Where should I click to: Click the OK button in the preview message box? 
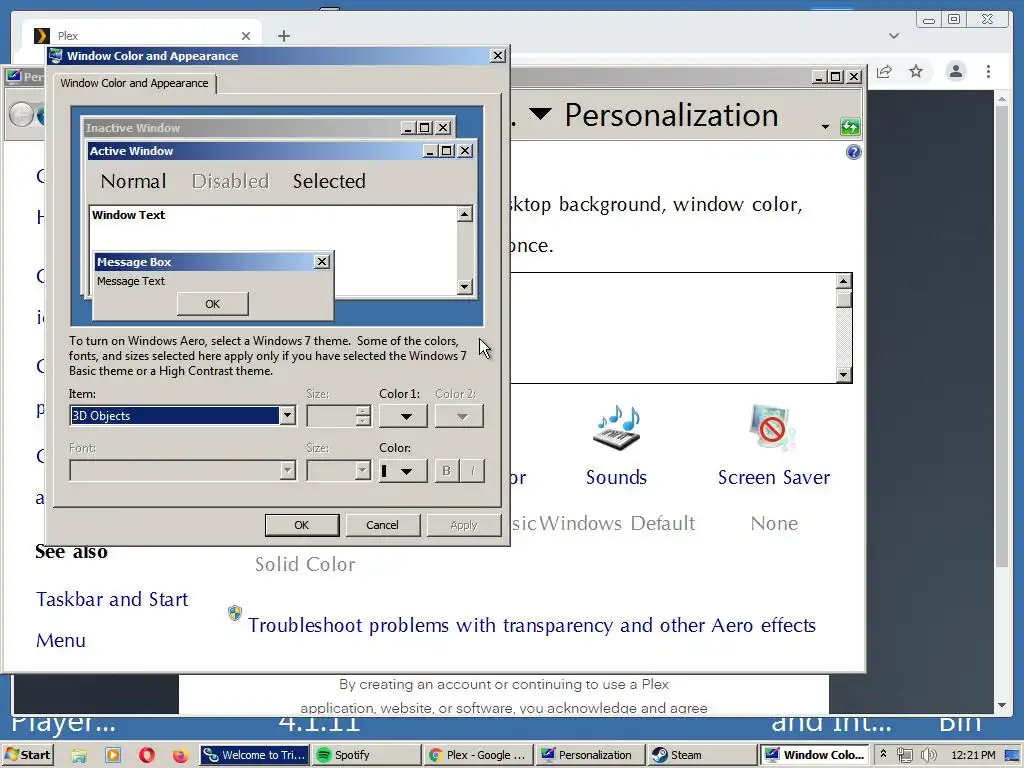(212, 304)
